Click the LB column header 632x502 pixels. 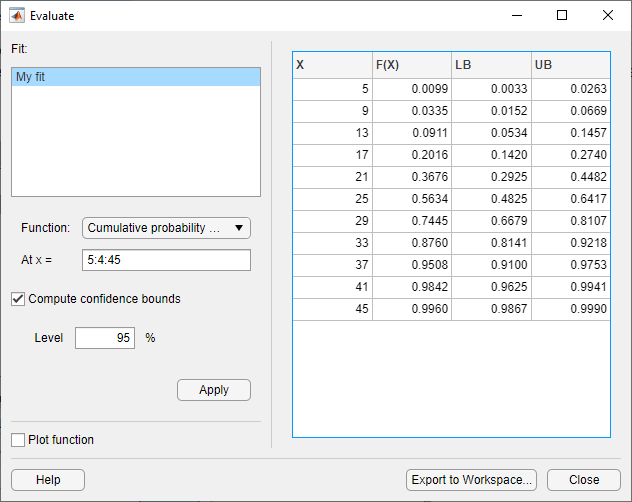pyautogui.click(x=491, y=65)
